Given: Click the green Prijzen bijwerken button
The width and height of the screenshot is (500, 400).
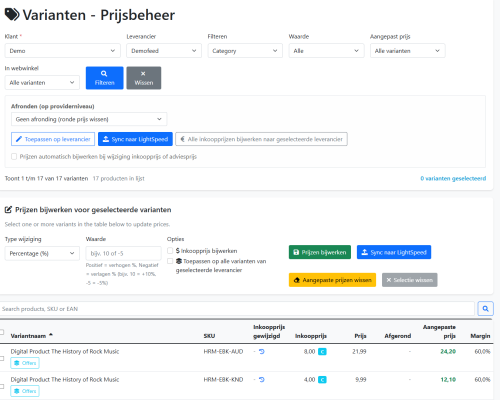Looking at the screenshot, I should click(x=320, y=252).
